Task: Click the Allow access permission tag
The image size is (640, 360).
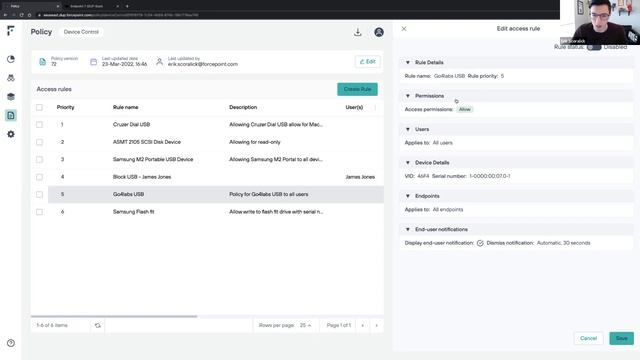Action: [464, 109]
